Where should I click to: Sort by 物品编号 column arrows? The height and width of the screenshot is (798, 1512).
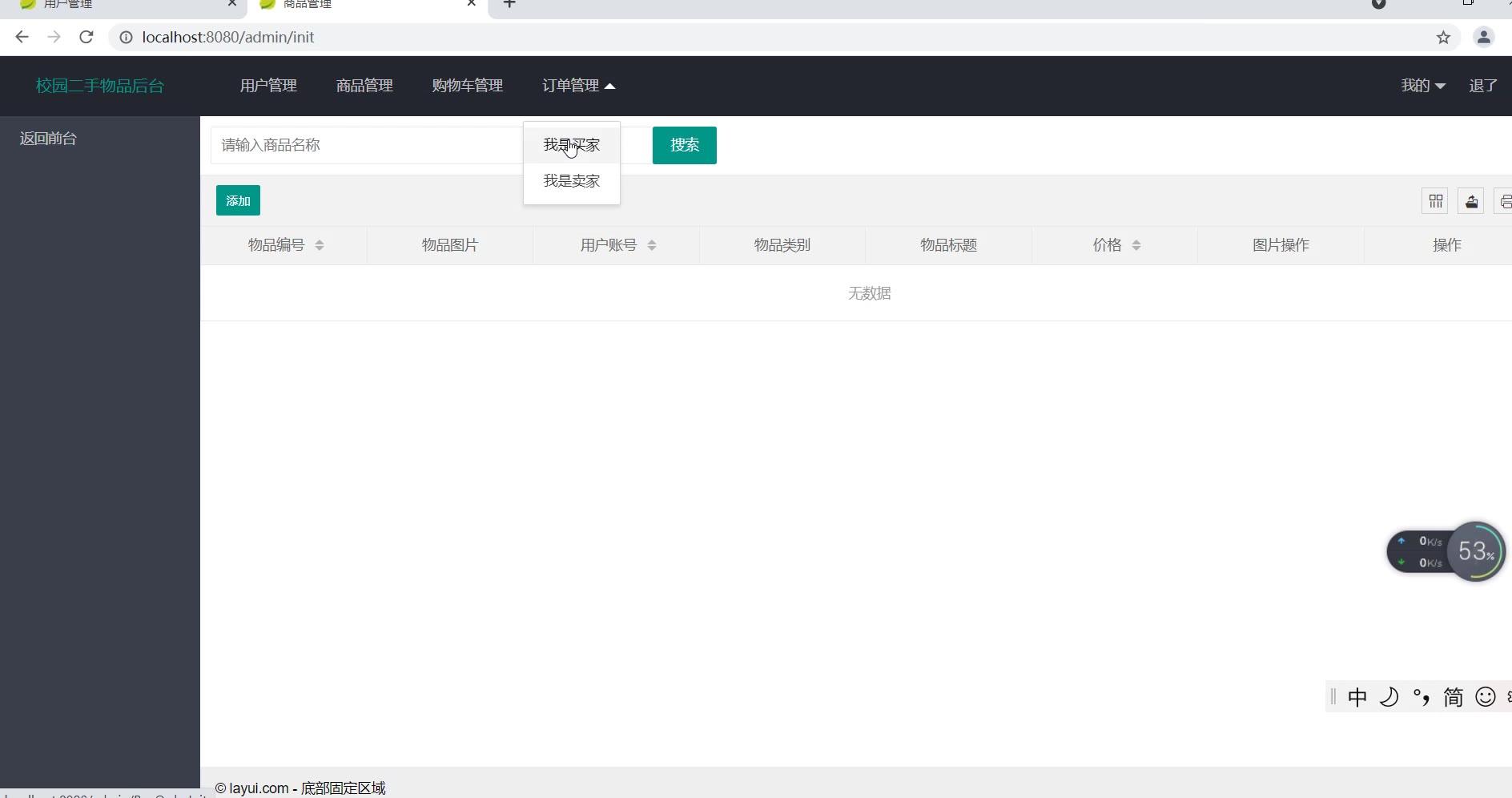pos(320,245)
